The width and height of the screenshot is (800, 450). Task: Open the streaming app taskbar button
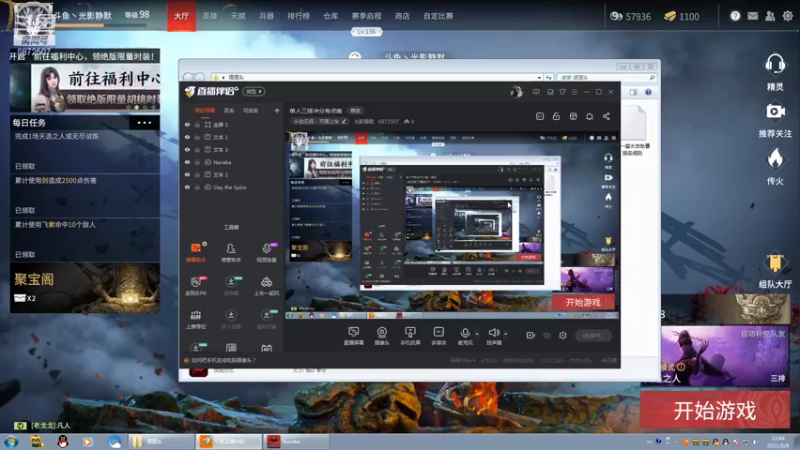[230, 441]
